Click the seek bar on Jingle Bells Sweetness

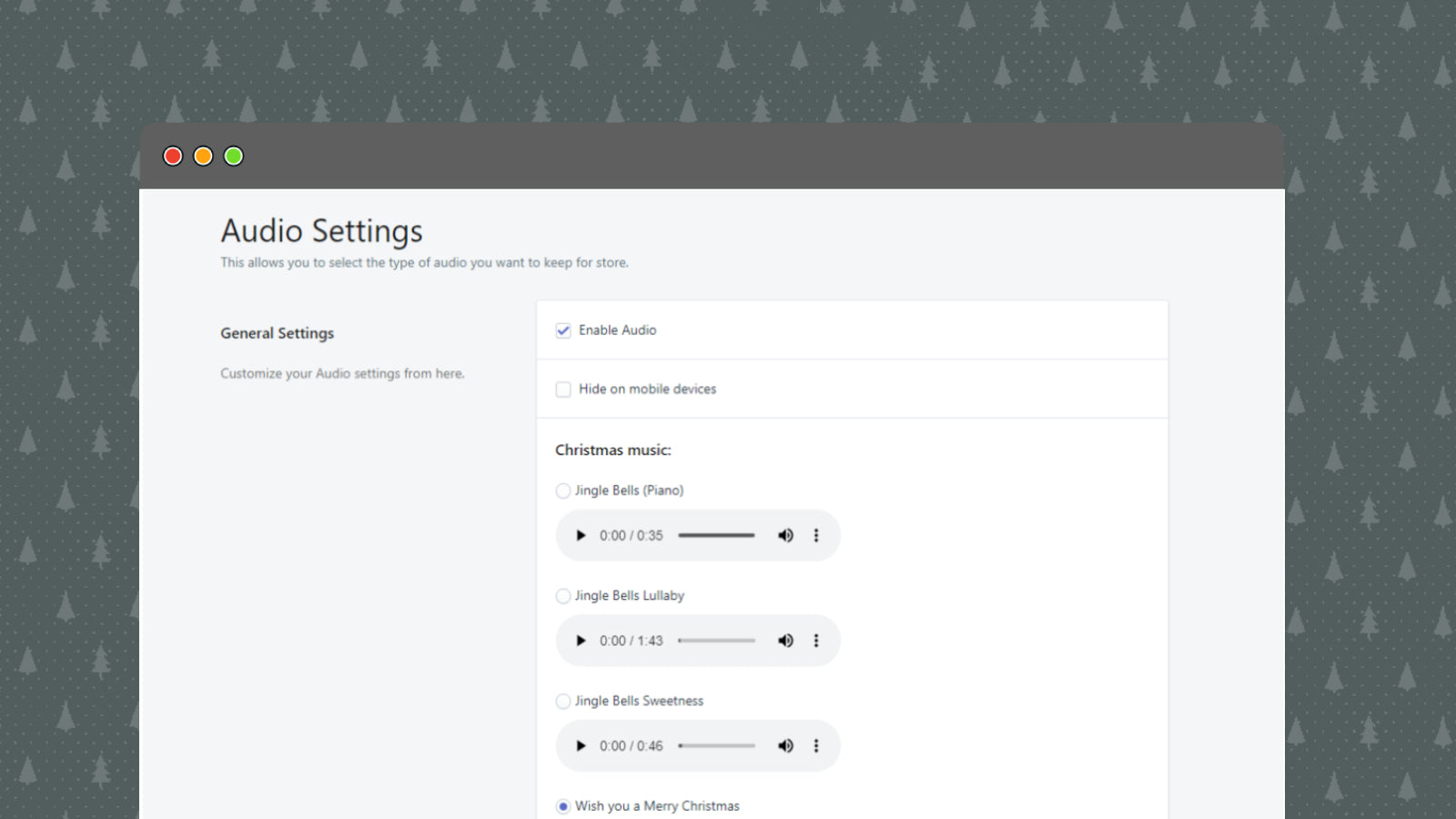[x=716, y=745]
